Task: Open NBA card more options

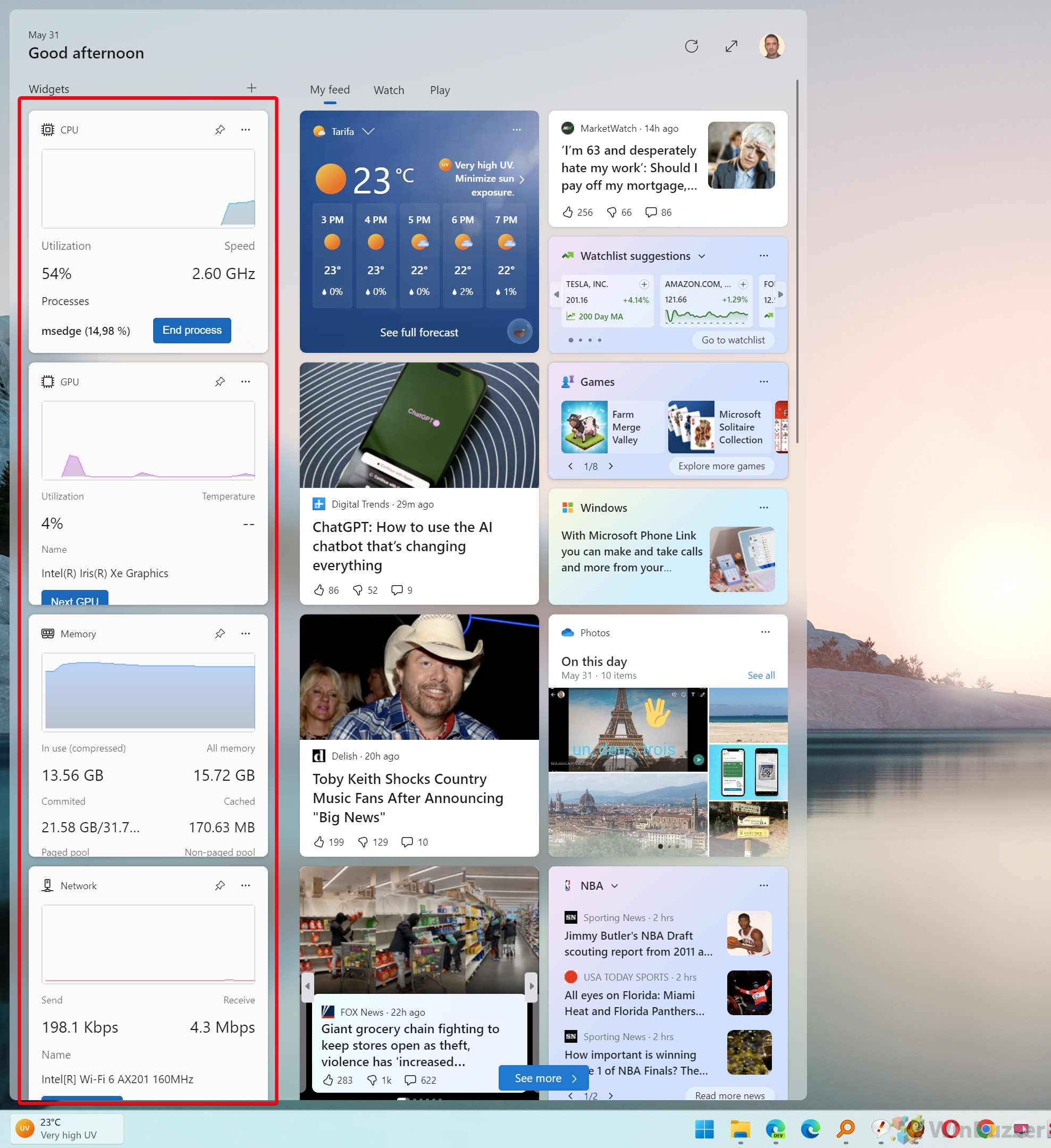Action: pos(764,885)
